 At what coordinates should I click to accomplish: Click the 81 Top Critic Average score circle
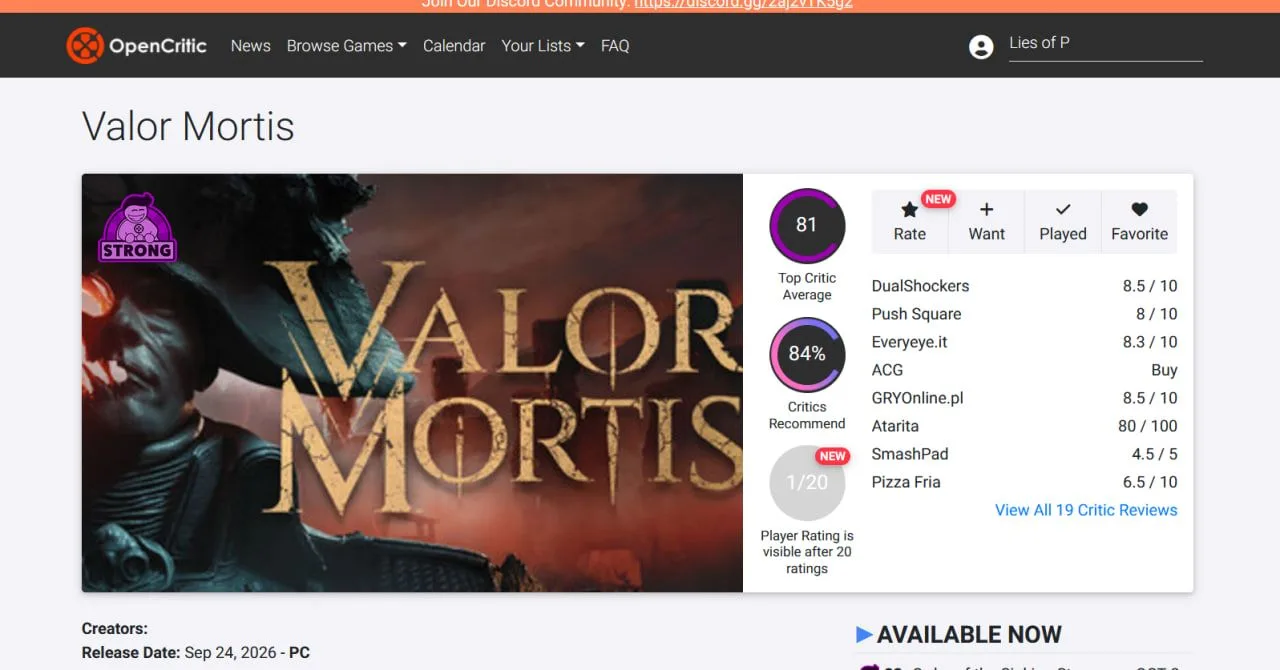point(807,225)
